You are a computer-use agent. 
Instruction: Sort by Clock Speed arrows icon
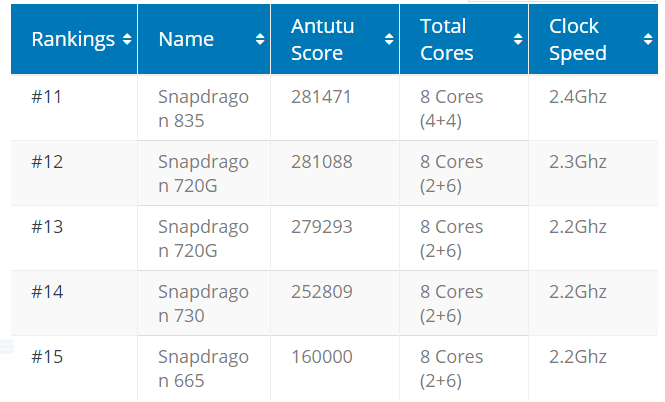pyautogui.click(x=648, y=39)
